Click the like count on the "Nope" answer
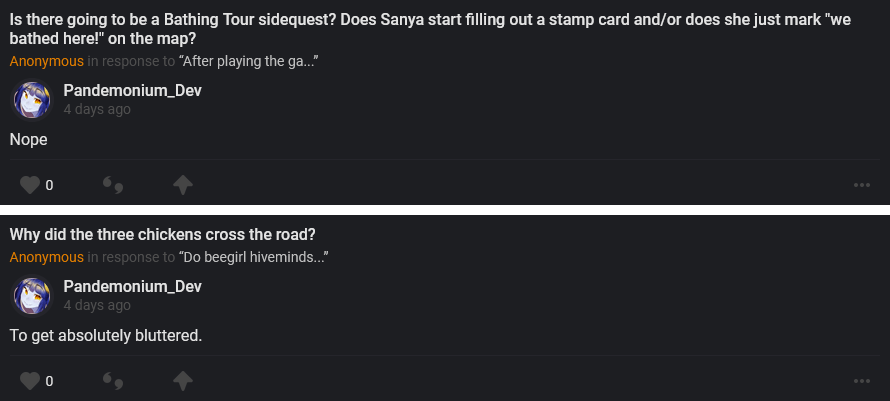The width and height of the screenshot is (890, 401). pyautogui.click(x=49, y=185)
